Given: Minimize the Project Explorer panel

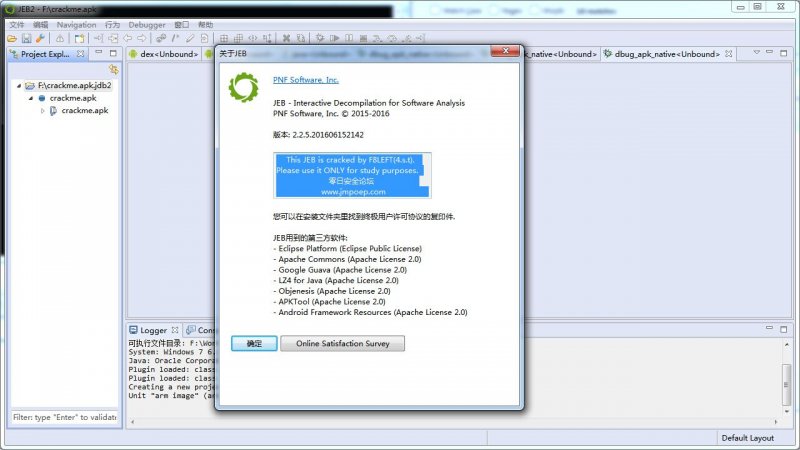Looking at the screenshot, I should [99, 52].
